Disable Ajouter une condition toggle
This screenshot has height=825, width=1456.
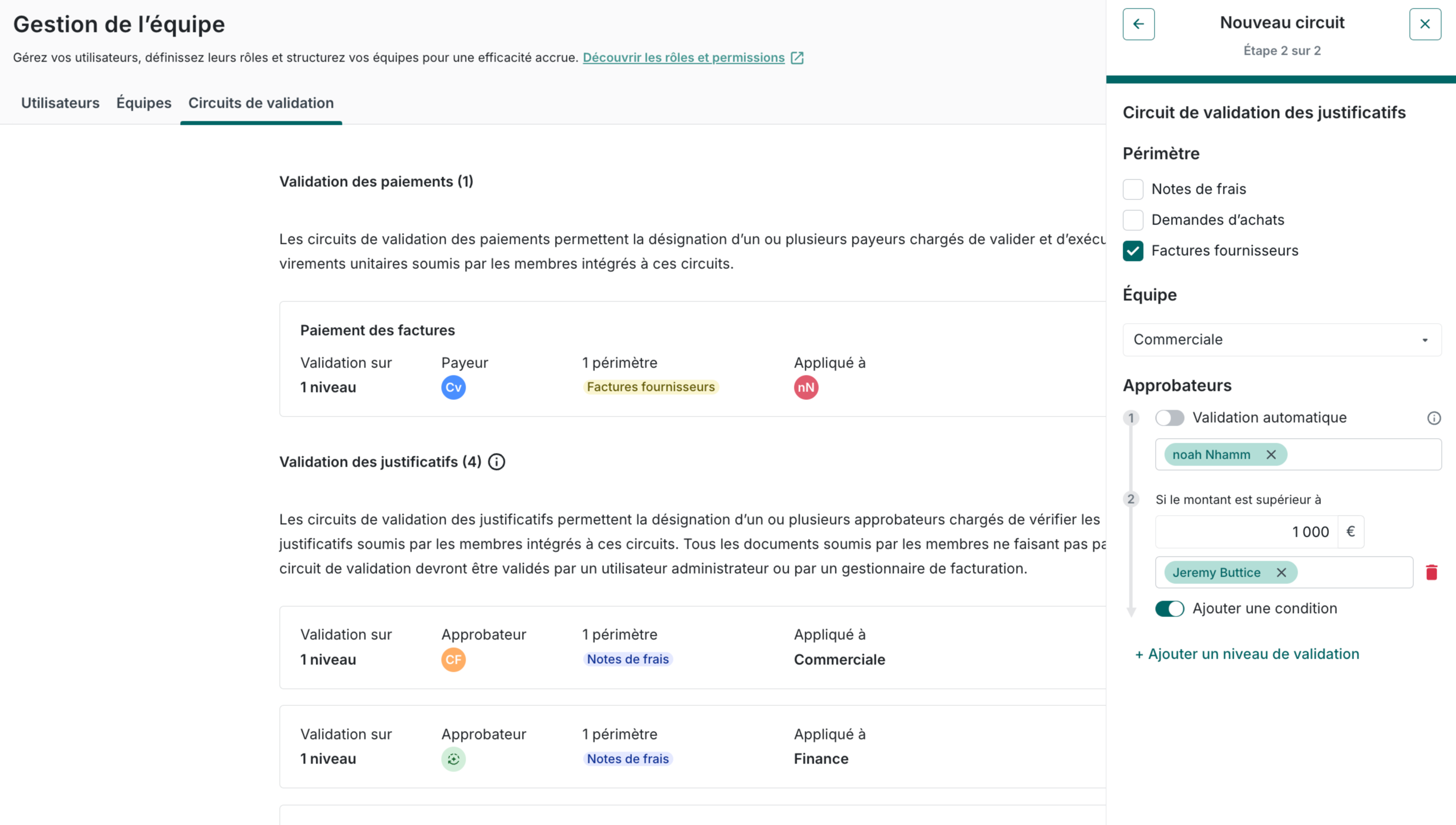click(x=1169, y=608)
